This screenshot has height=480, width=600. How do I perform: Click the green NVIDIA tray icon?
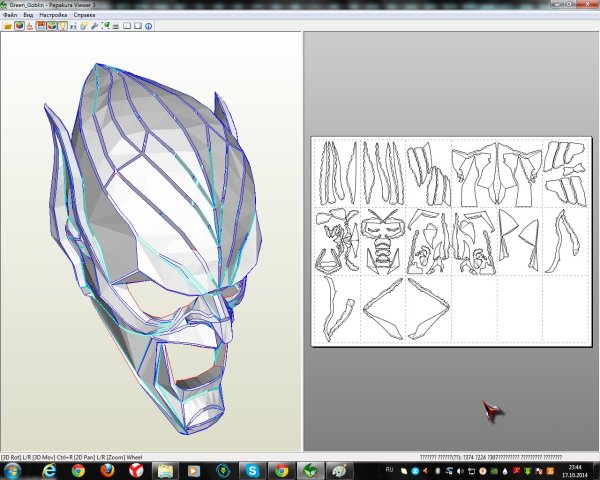[x=494, y=471]
